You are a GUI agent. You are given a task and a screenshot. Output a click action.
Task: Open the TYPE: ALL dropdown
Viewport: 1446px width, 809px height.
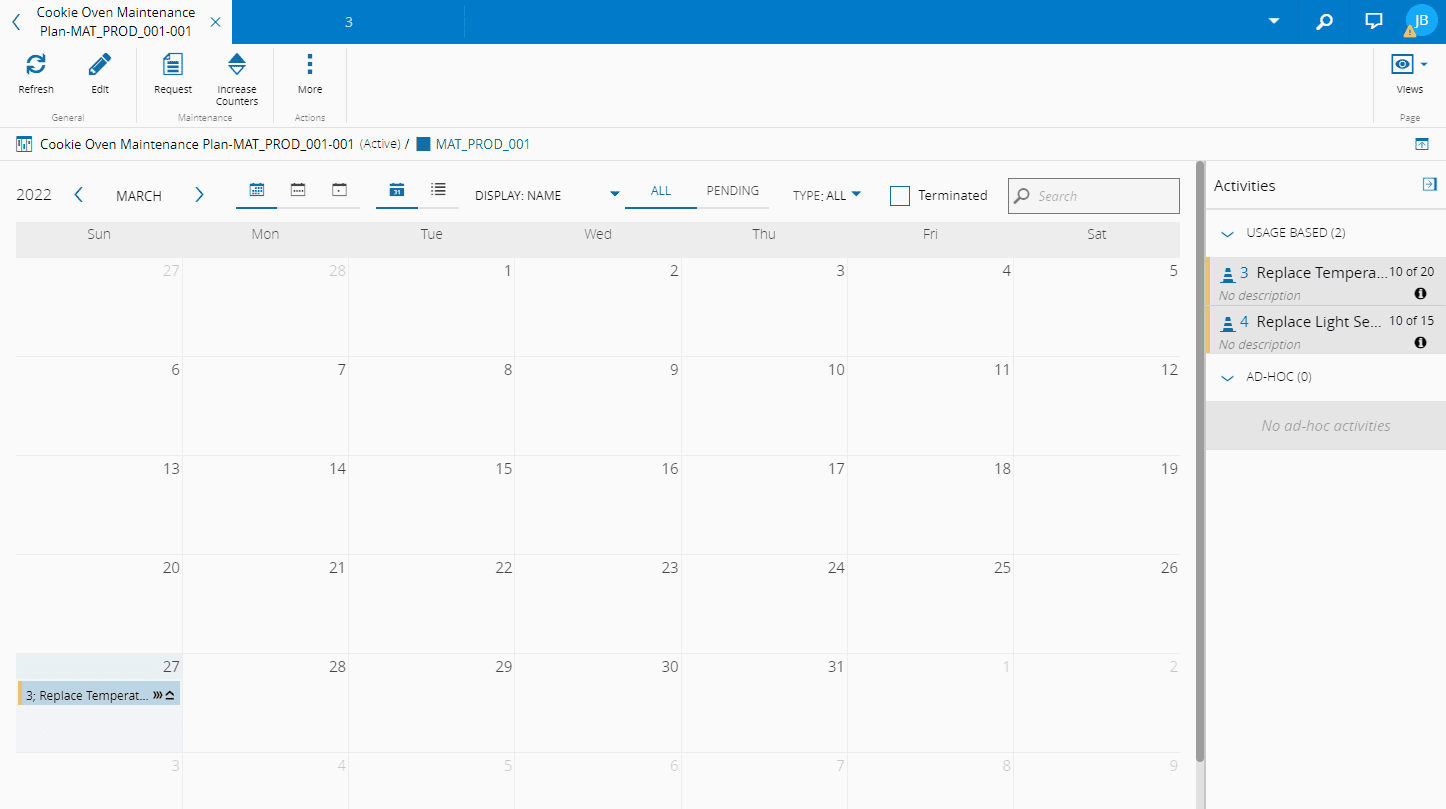[827, 196]
